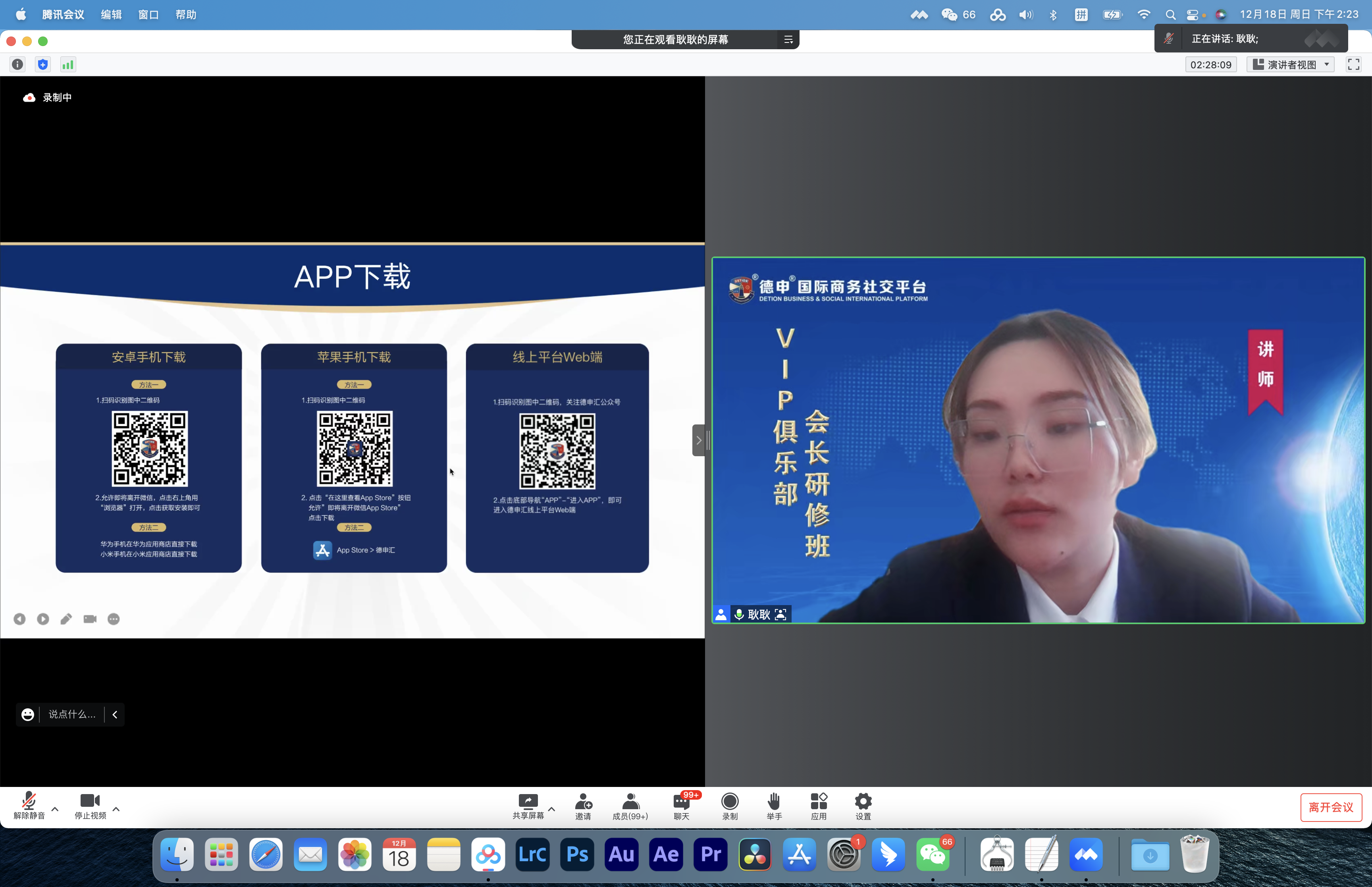This screenshot has width=1372, height=887.
Task: Open the chat panel 聊天
Action: (682, 806)
